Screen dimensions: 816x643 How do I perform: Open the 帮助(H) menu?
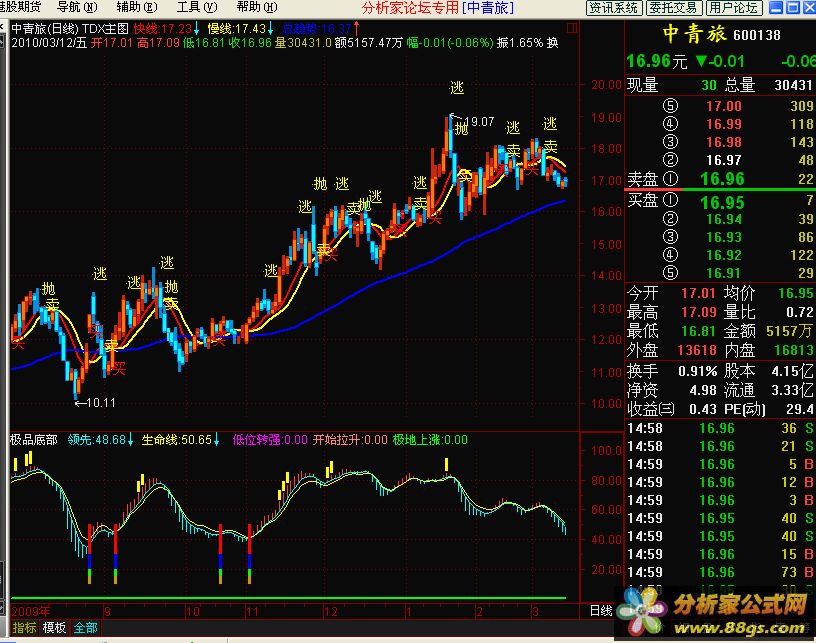coord(257,7)
